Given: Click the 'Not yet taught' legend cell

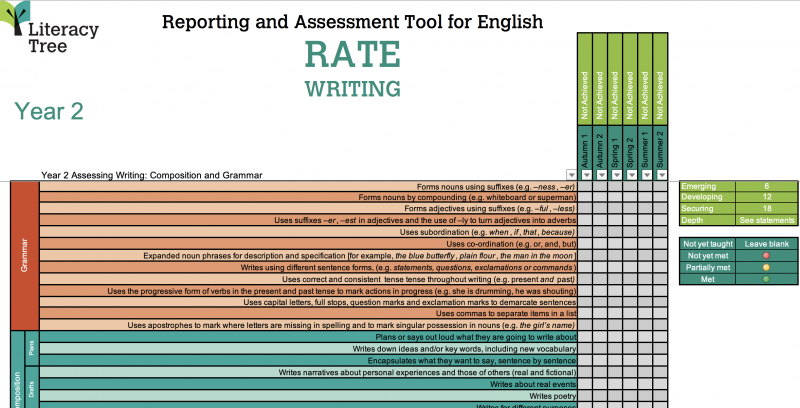Looking at the screenshot, I should (706, 243).
